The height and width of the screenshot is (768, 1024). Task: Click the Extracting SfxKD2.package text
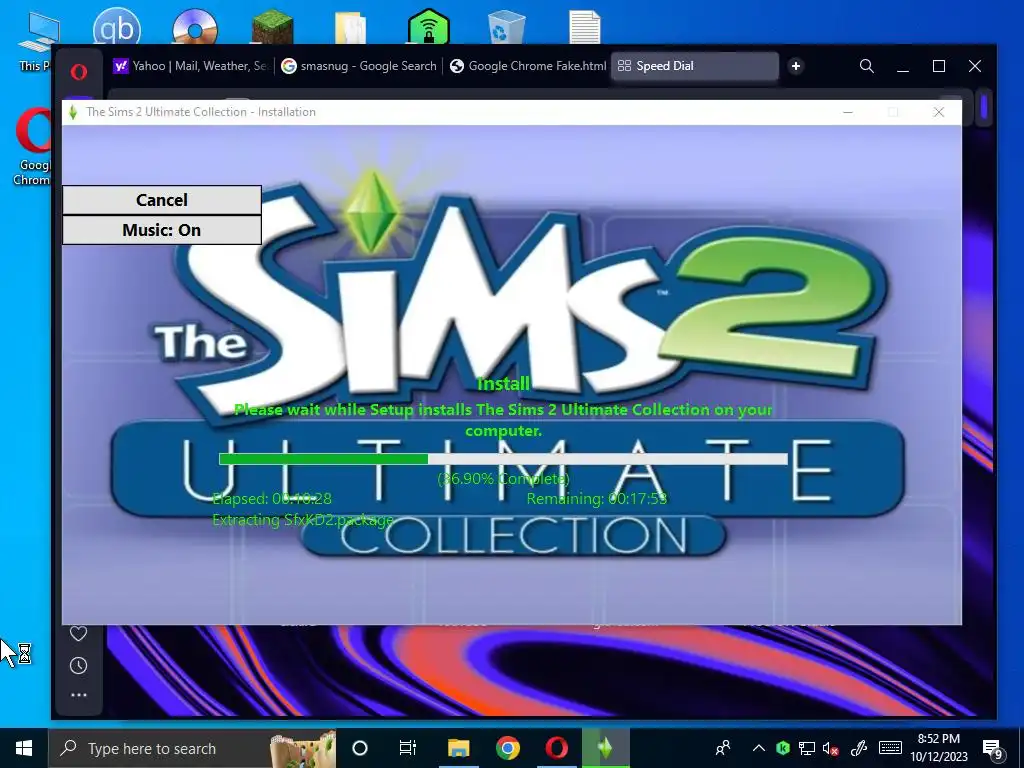point(303,520)
